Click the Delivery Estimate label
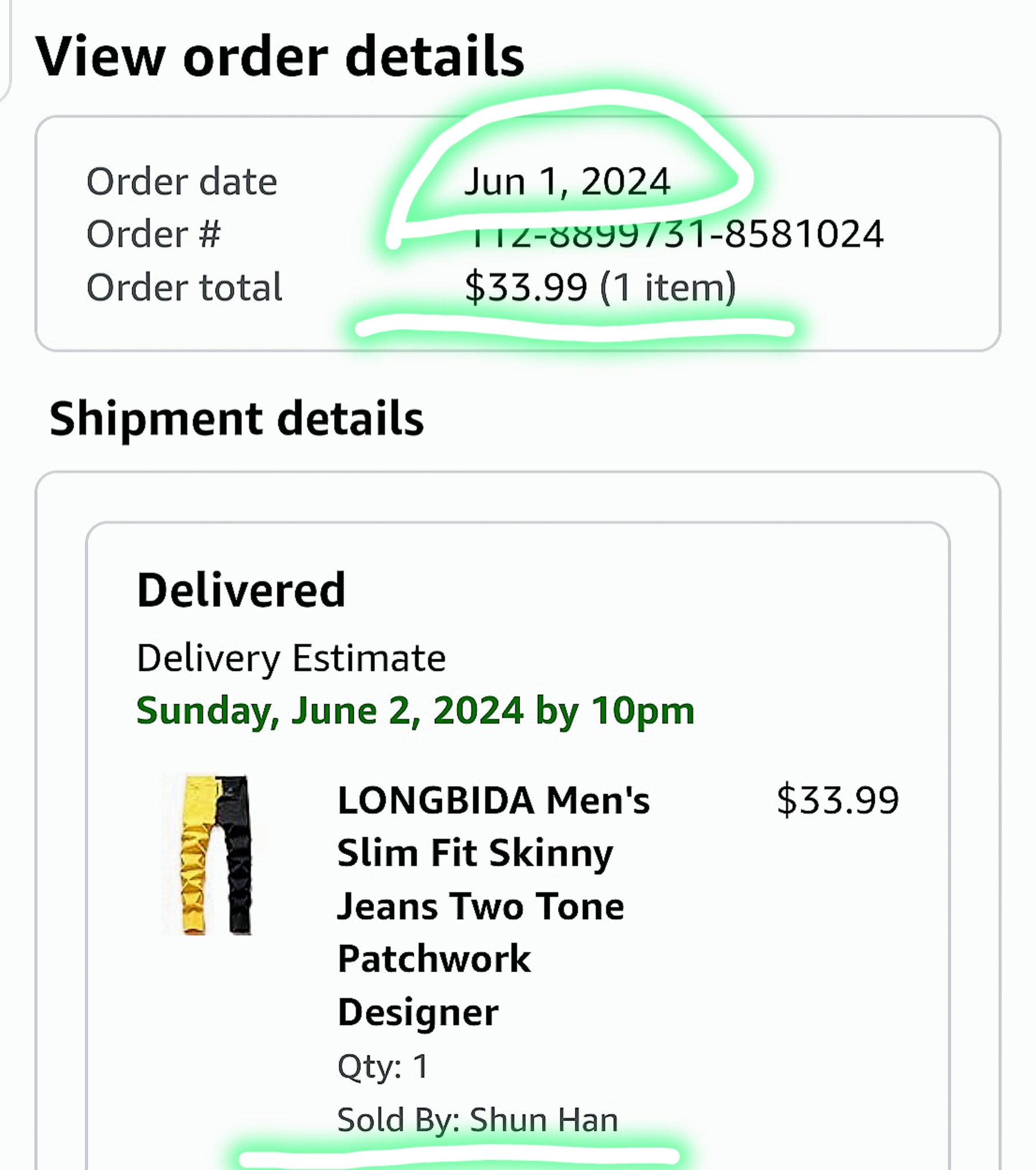The width and height of the screenshot is (1036, 1170). 291,658
